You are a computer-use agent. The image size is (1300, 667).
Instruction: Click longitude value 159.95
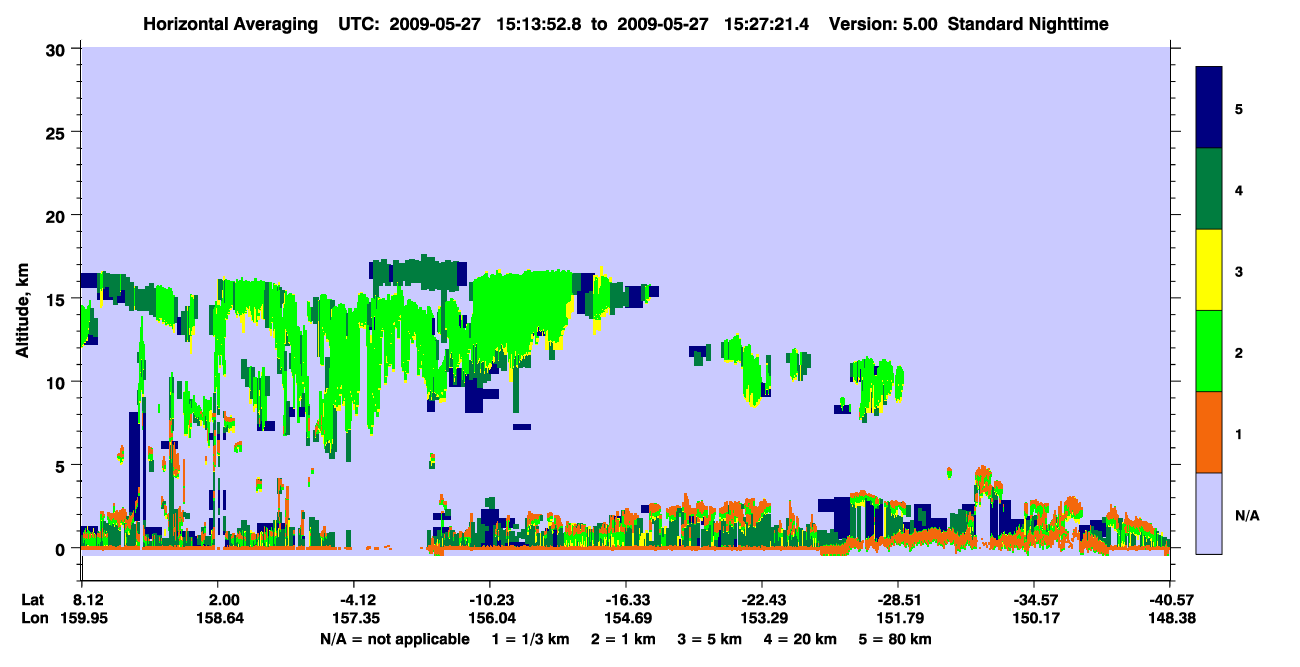click(x=82, y=619)
